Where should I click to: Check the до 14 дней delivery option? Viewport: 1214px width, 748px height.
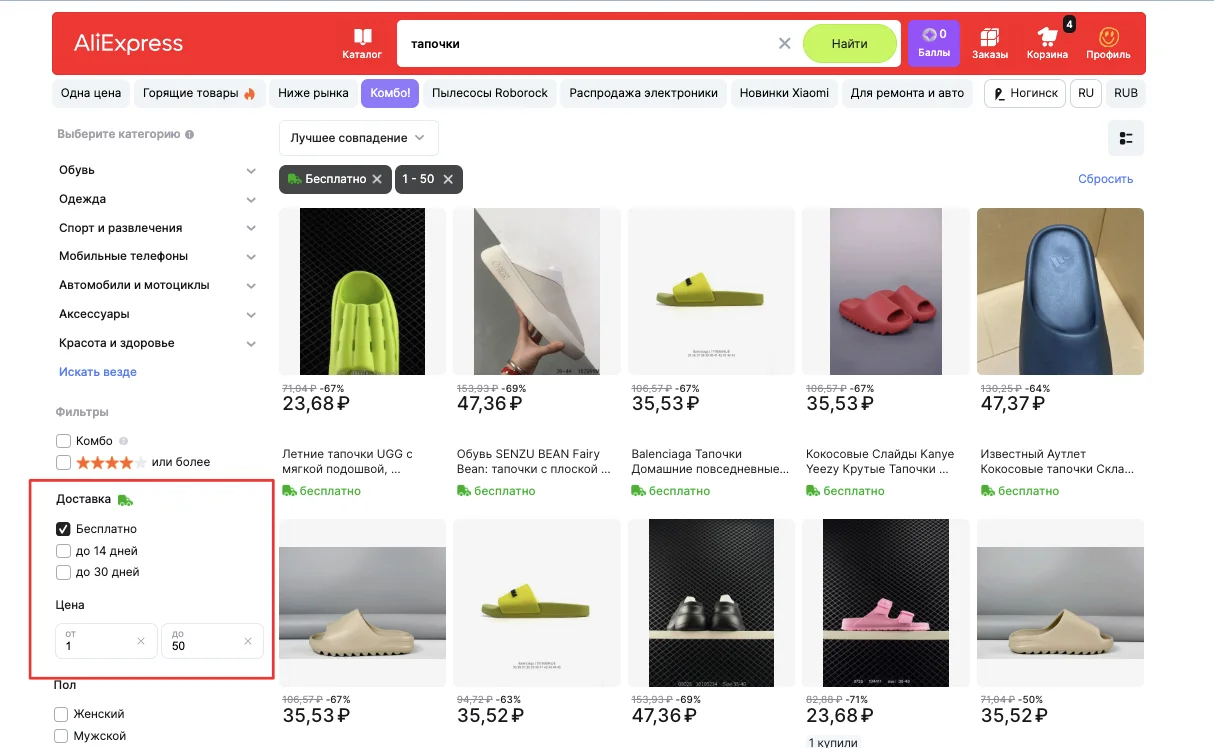[x=63, y=550]
